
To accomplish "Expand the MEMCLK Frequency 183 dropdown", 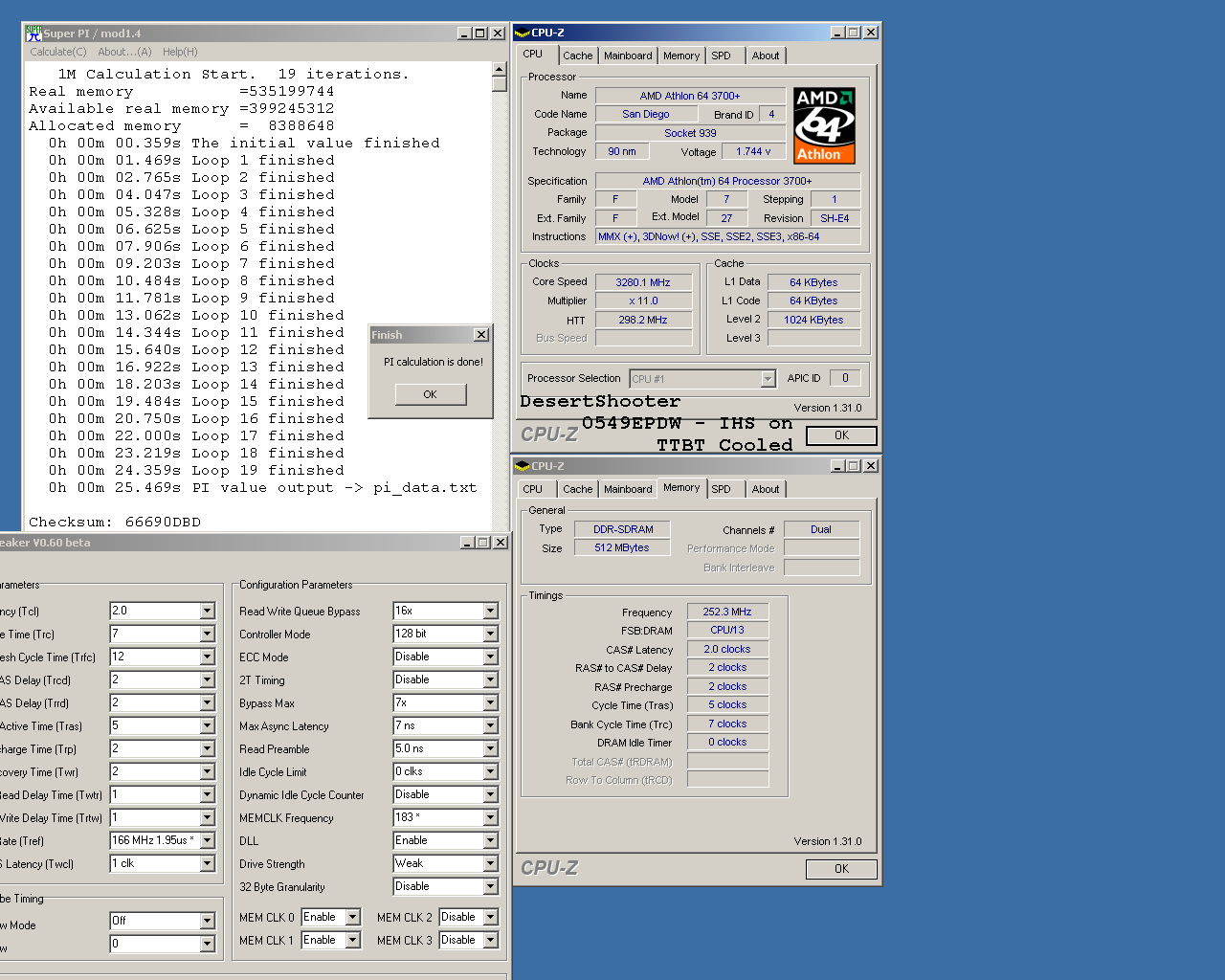I will [x=491, y=817].
